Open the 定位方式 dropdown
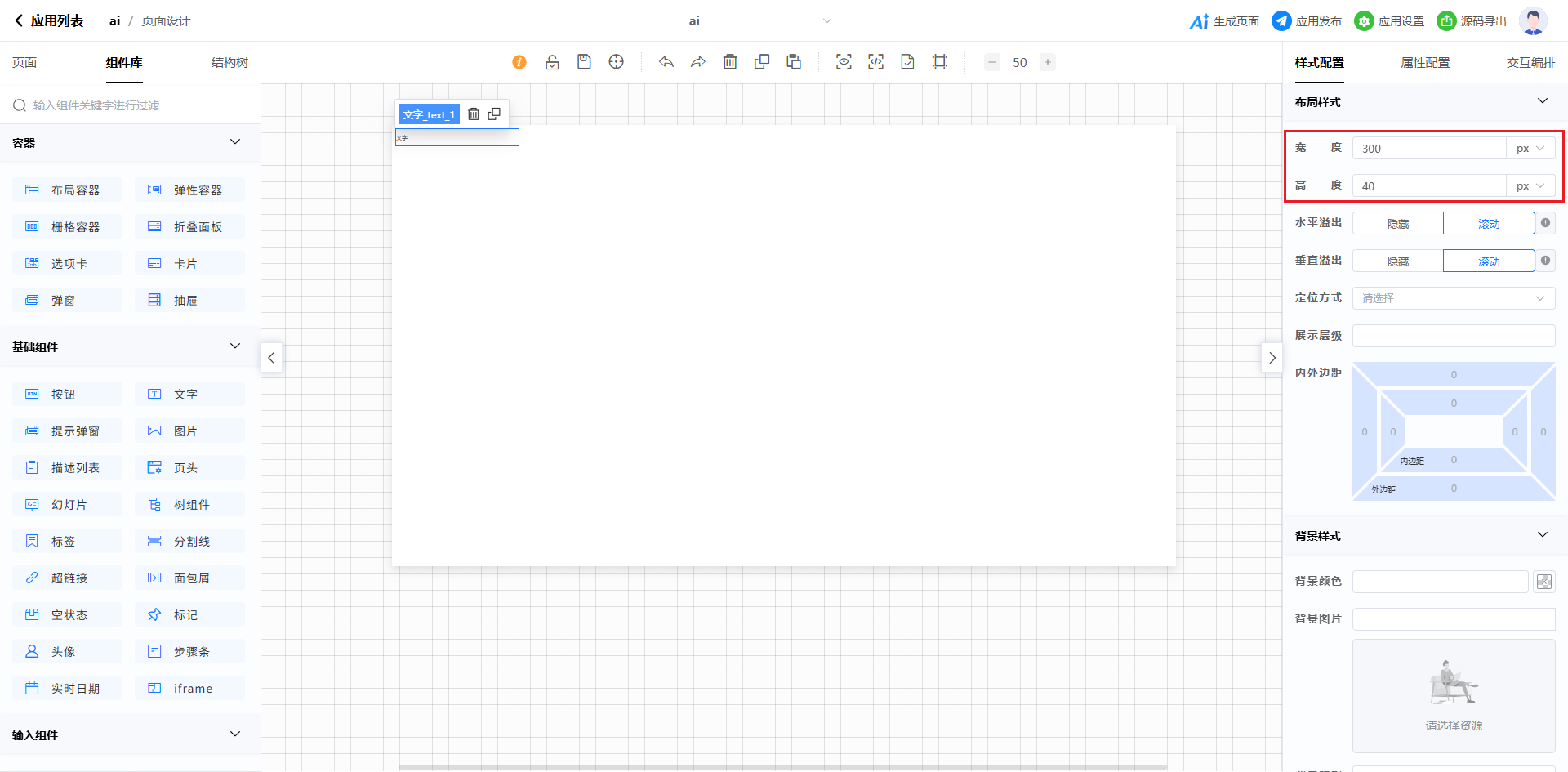Viewport: 1568px width, 772px height. [1453, 298]
